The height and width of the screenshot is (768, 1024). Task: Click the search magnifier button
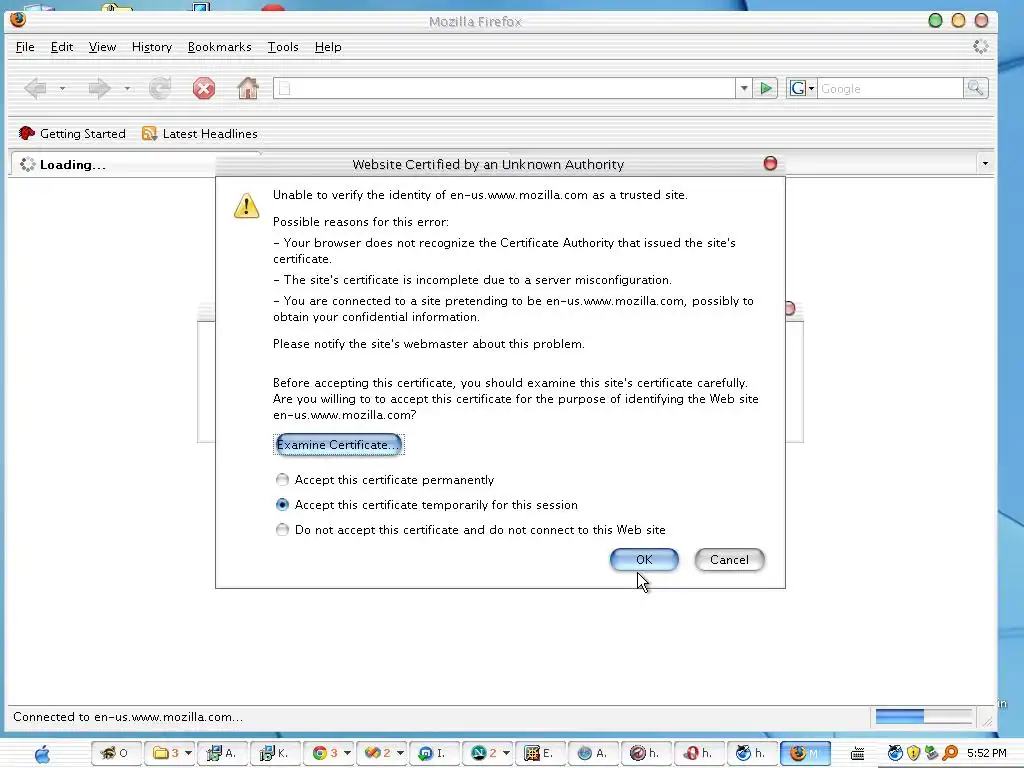click(976, 88)
